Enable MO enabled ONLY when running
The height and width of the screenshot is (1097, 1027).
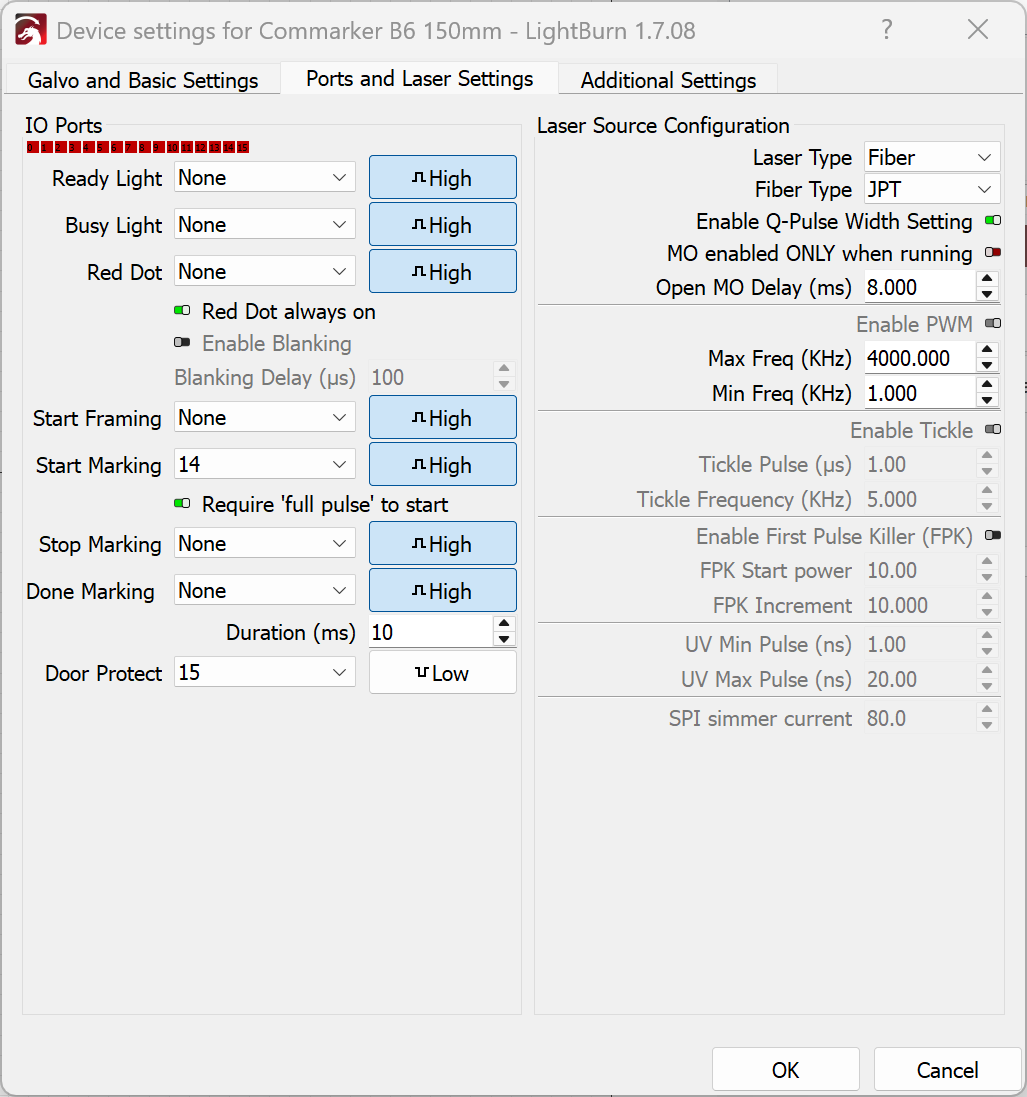pos(992,254)
